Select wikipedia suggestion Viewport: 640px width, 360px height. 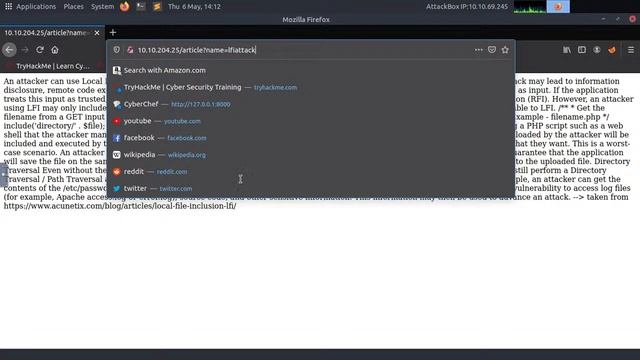pos(311,155)
